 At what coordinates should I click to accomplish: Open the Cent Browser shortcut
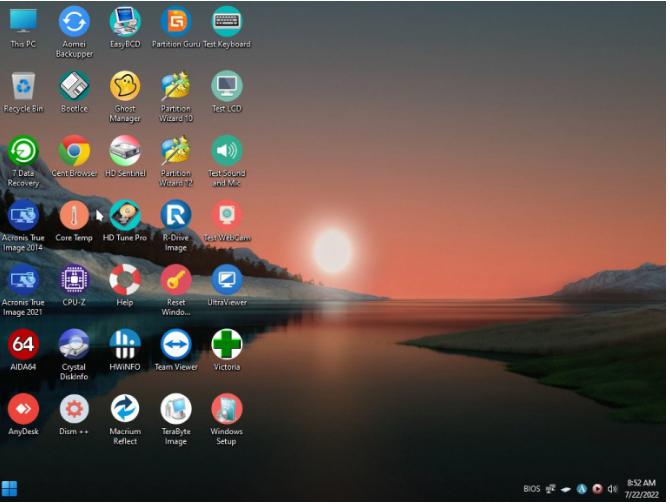tap(74, 151)
